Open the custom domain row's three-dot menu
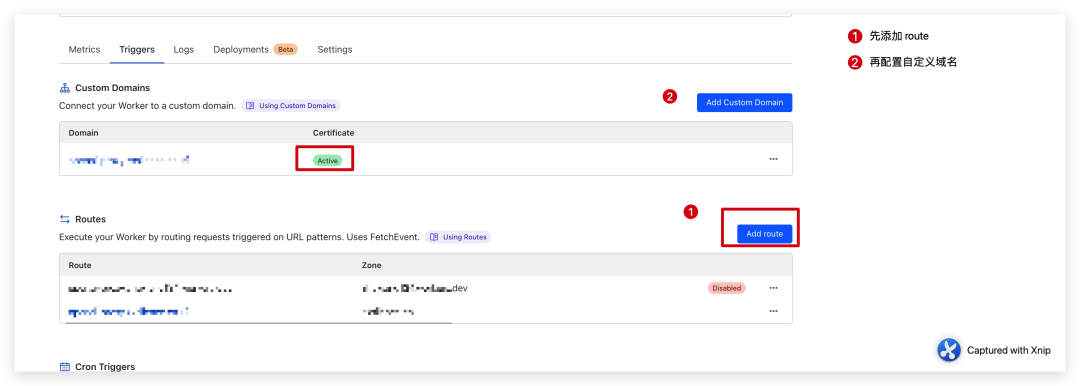The height and width of the screenshot is (386, 1080). click(773, 159)
